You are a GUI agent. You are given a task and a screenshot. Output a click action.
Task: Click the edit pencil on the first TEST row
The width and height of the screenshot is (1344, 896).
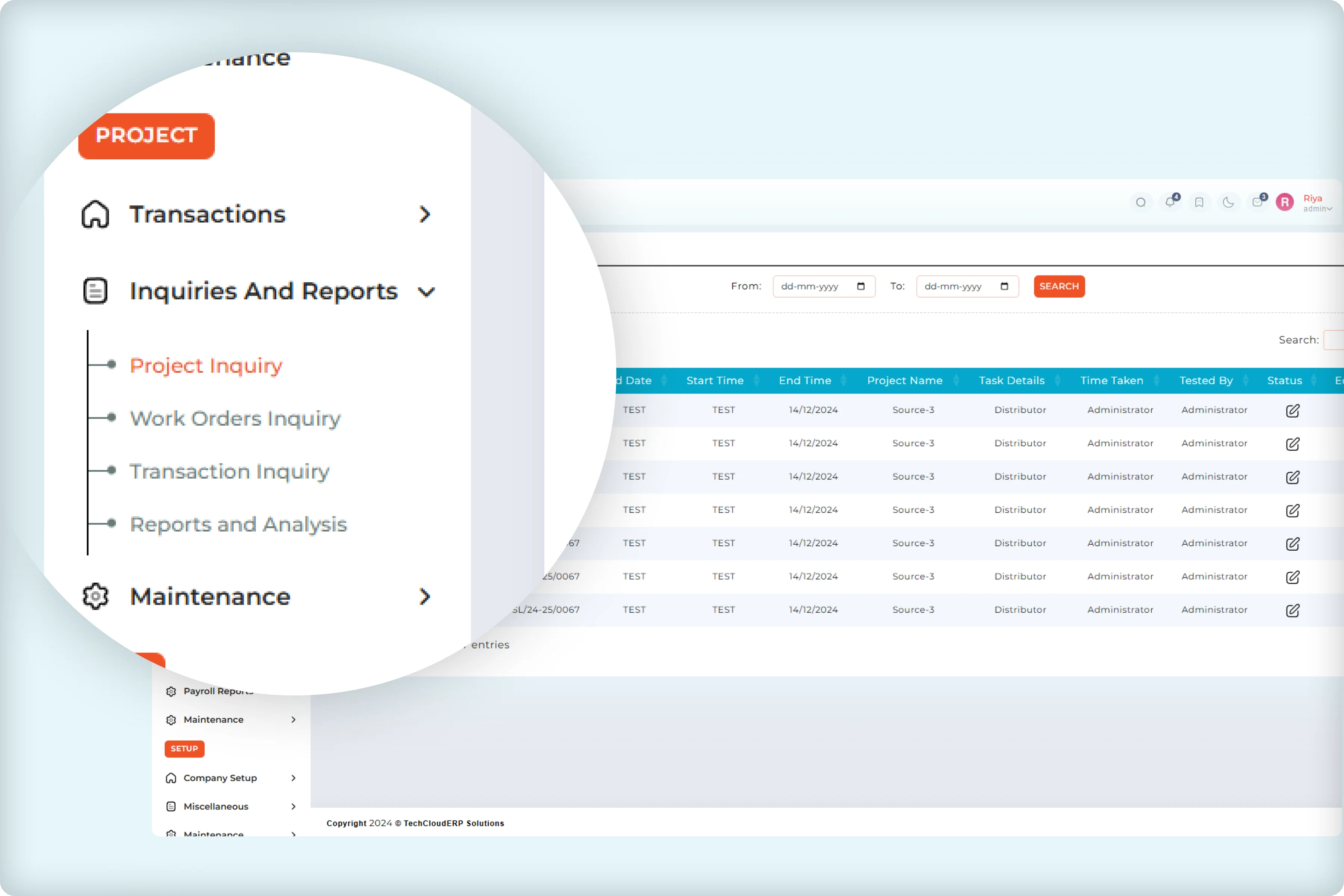coord(1292,410)
